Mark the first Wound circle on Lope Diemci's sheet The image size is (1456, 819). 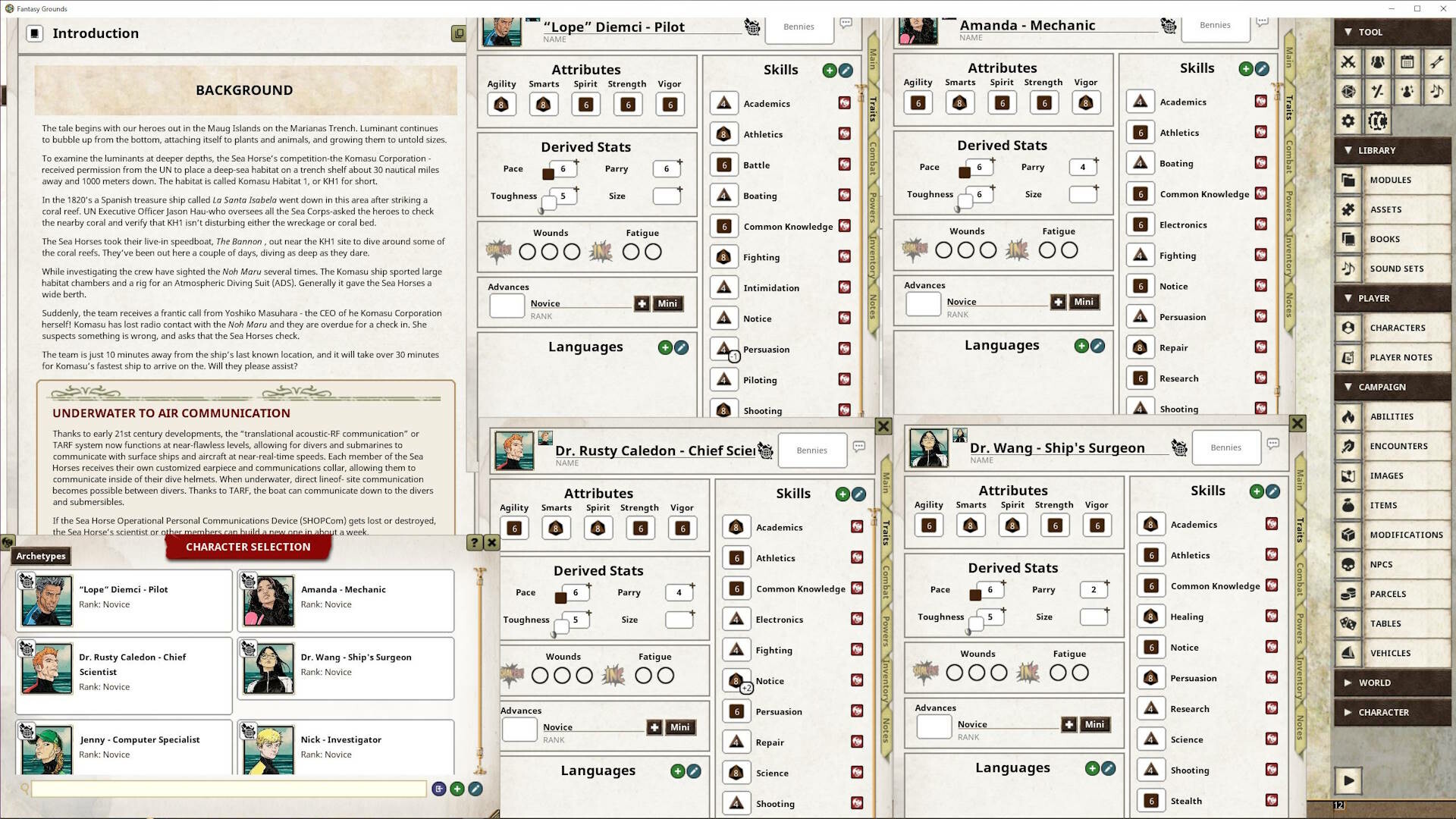click(x=527, y=251)
